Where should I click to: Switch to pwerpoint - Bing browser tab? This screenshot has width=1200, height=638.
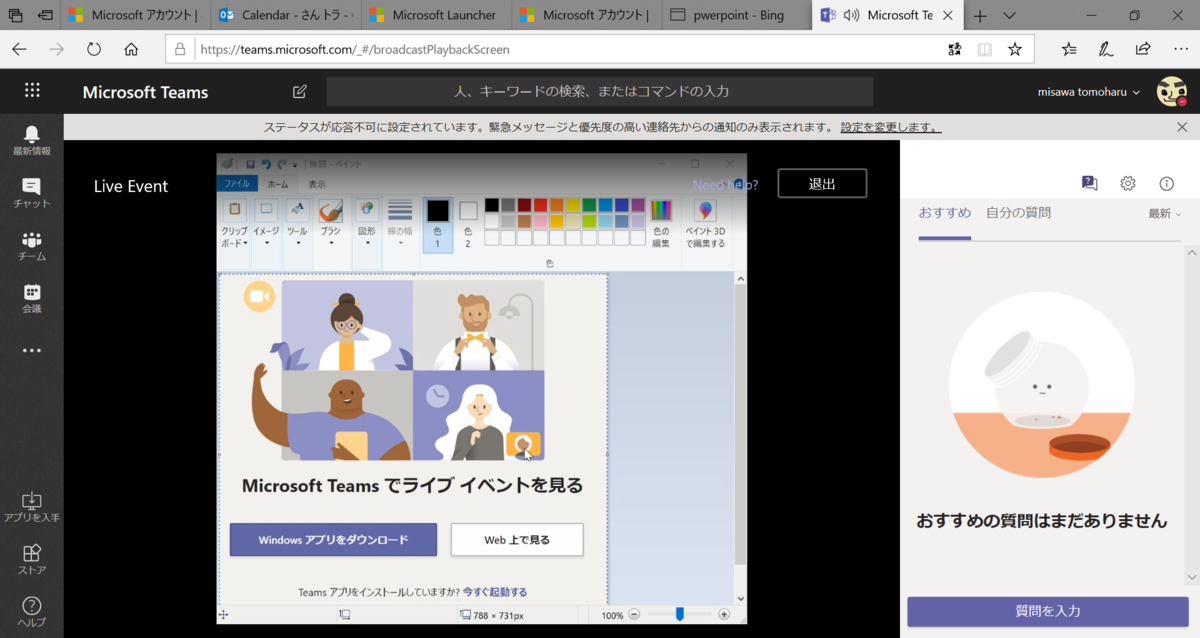pyautogui.click(x=735, y=15)
